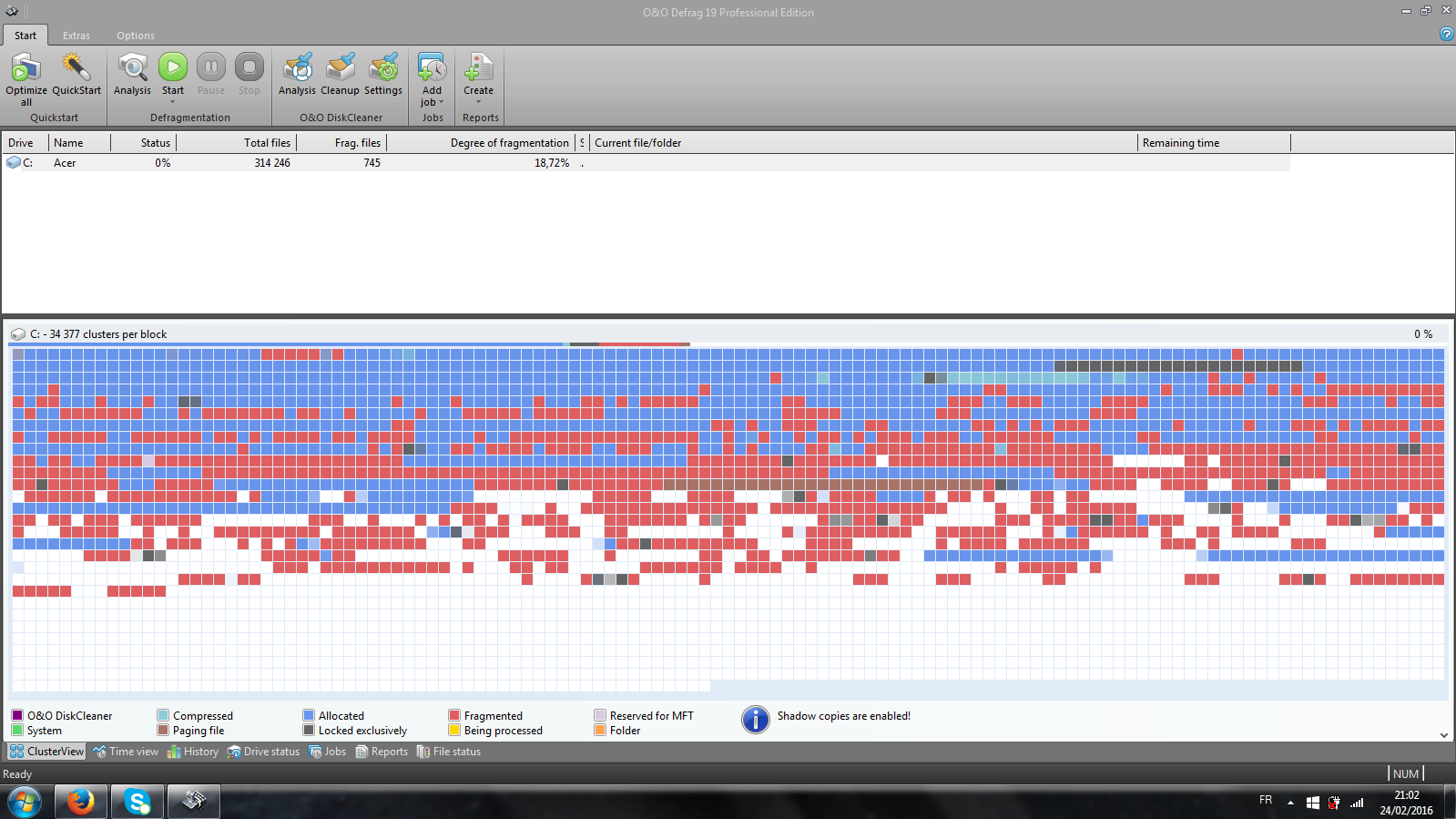Click the FR language indicator
This screenshot has height=819, width=1456.
coord(1266,800)
